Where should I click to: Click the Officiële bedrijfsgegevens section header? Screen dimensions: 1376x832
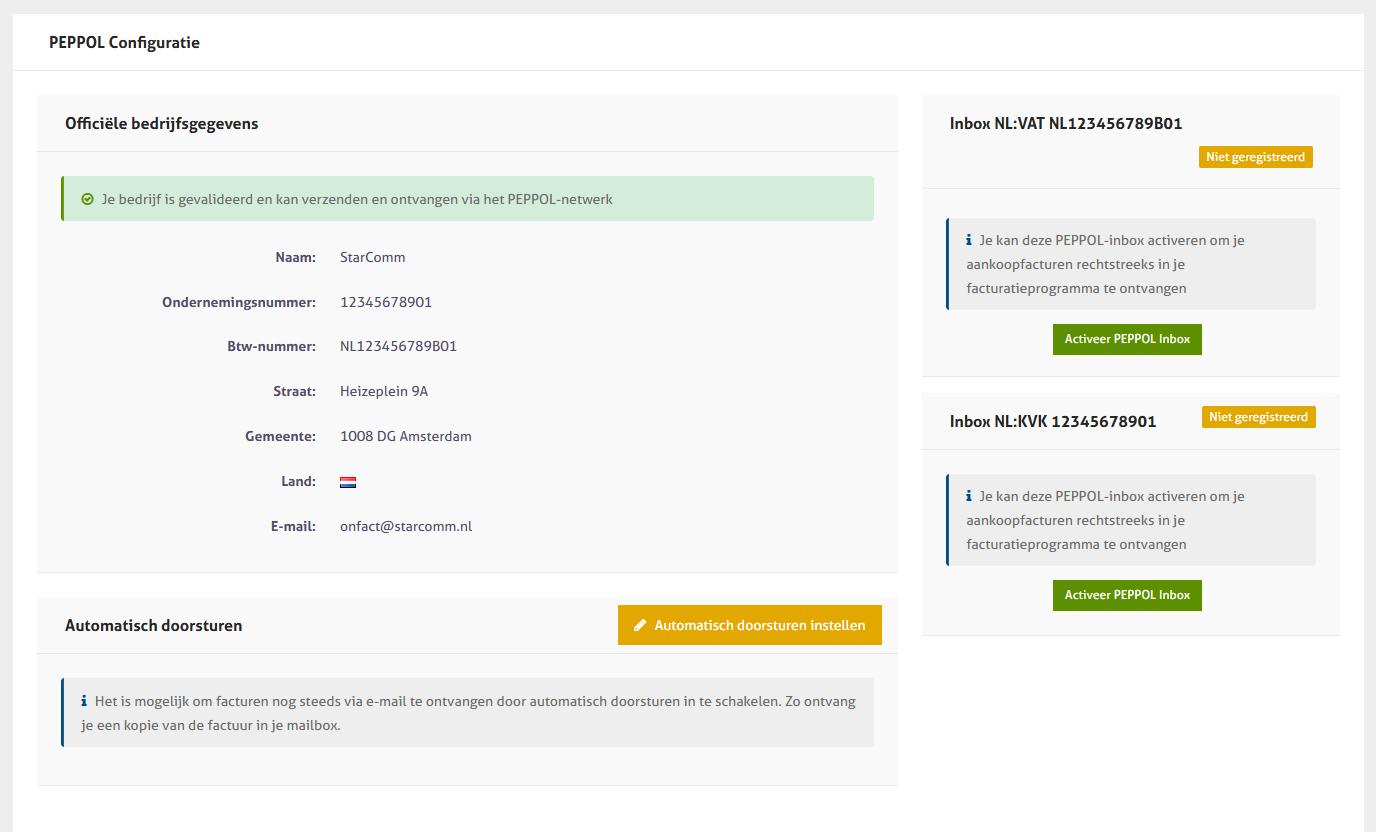(161, 124)
